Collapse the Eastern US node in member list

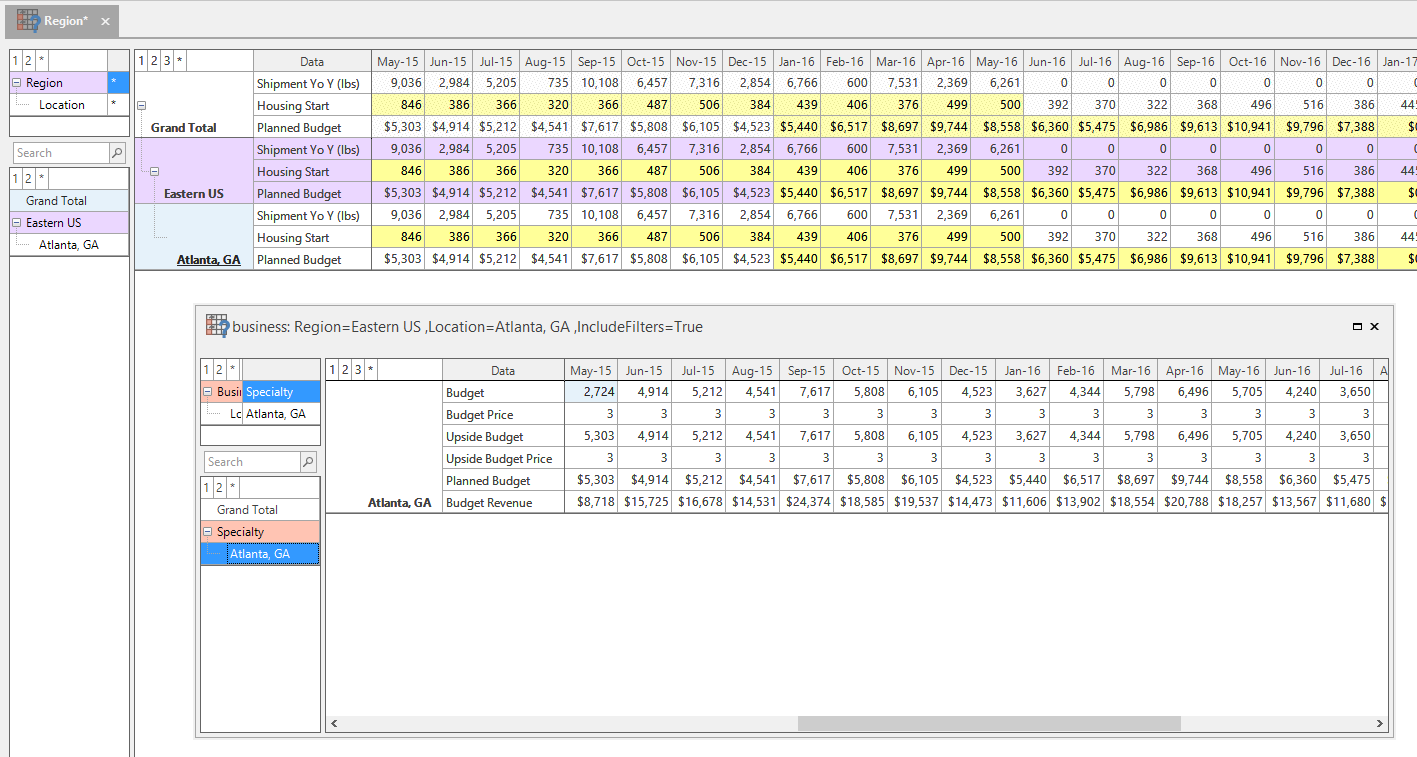[x=18, y=223]
